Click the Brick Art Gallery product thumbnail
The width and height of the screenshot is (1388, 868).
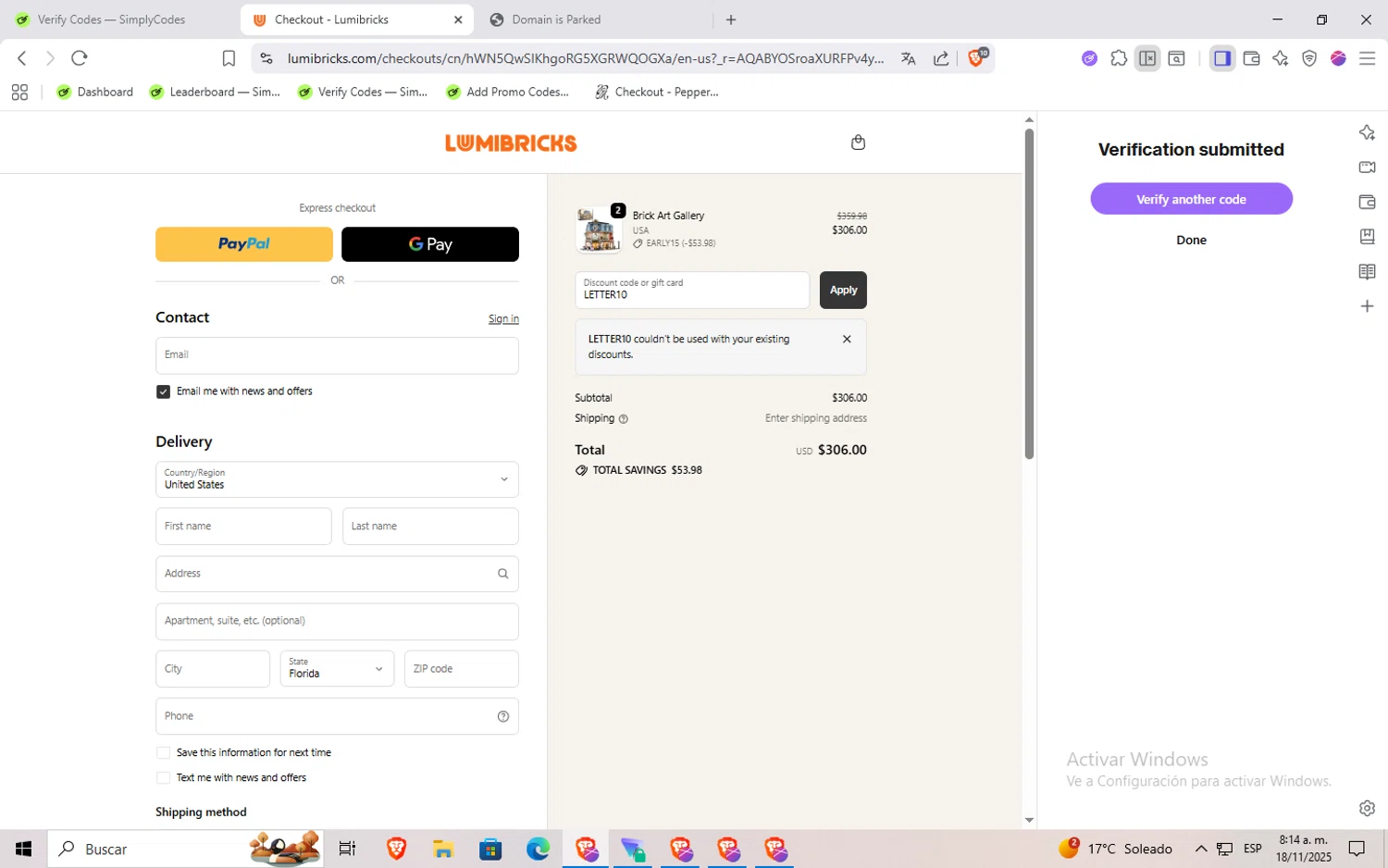[x=599, y=229]
